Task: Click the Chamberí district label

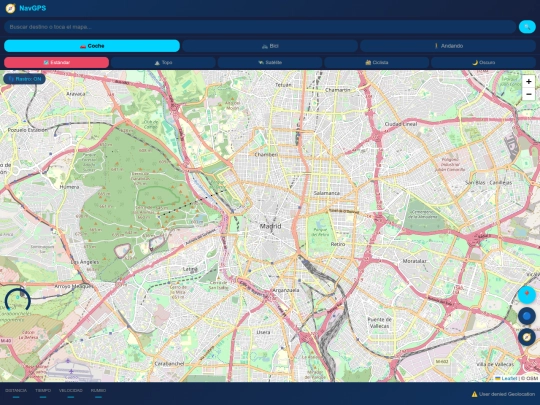Action: tap(266, 155)
